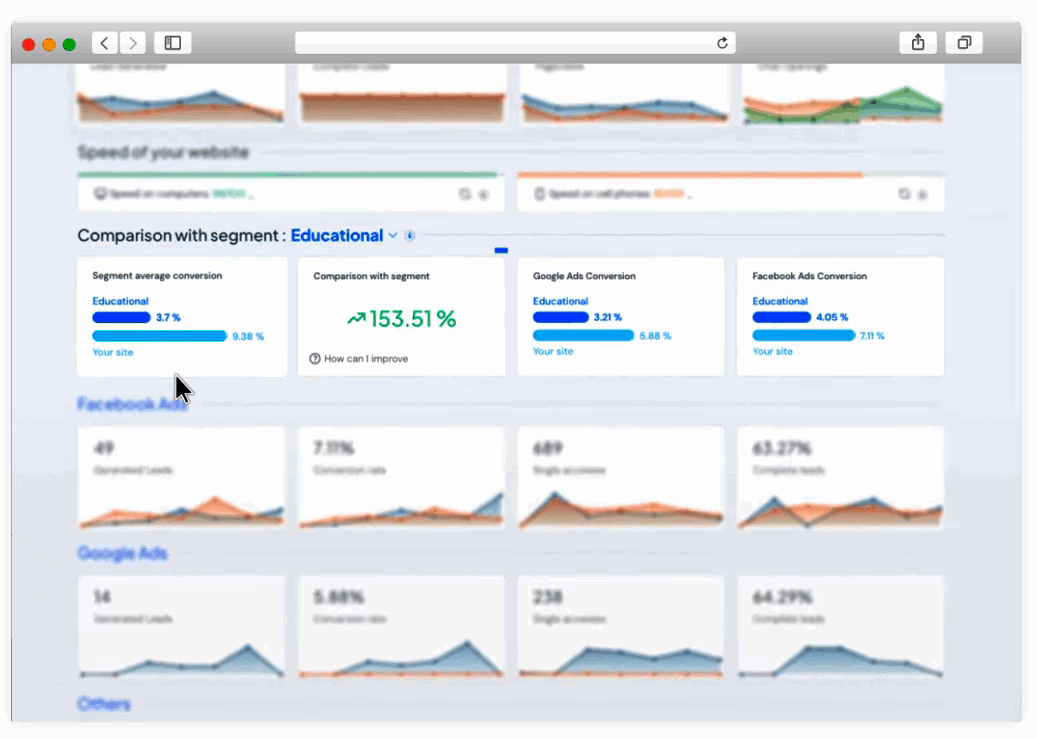Open the Google Ads section heading
Screen dimensions: 1037x738
pyautogui.click(x=122, y=553)
